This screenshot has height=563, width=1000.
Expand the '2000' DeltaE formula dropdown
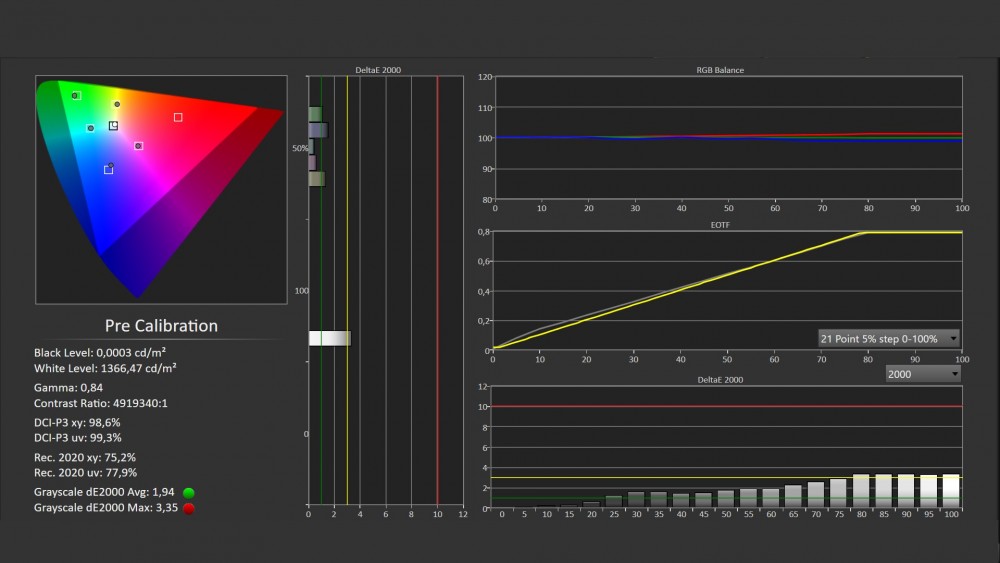click(x=923, y=373)
